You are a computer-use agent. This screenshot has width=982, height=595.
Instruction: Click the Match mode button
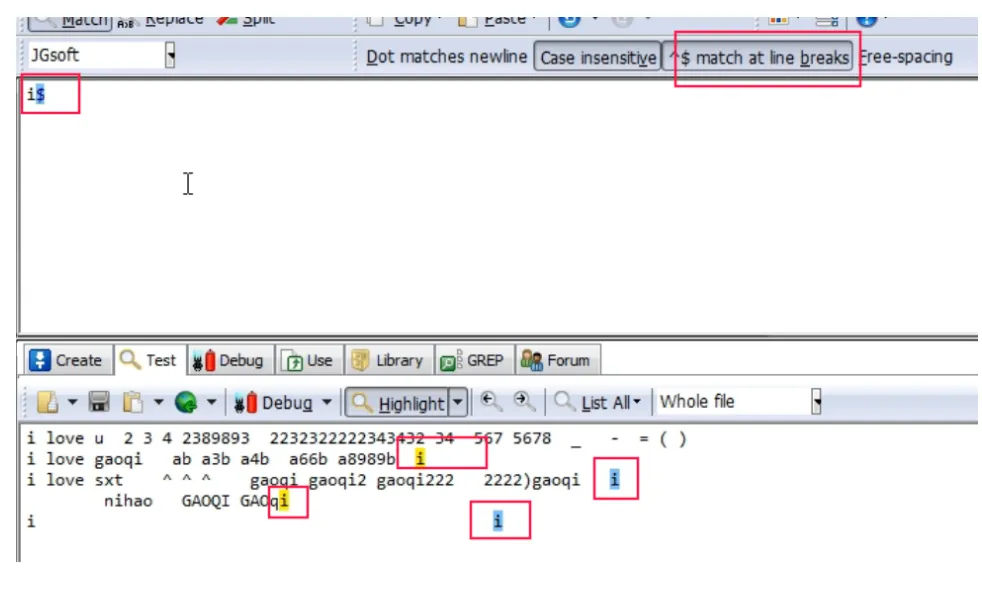pos(70,22)
